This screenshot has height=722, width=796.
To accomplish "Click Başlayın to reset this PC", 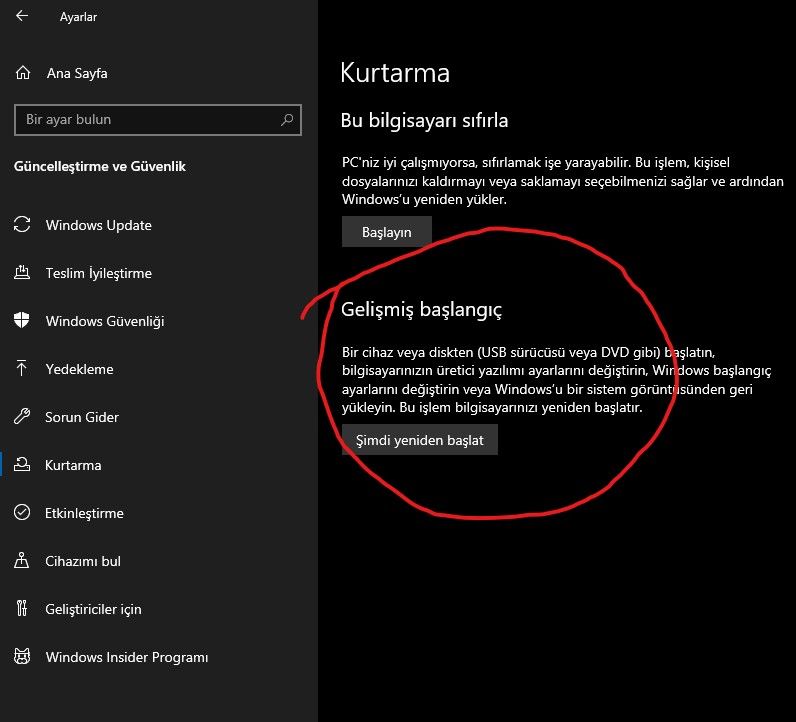I will pyautogui.click(x=387, y=232).
